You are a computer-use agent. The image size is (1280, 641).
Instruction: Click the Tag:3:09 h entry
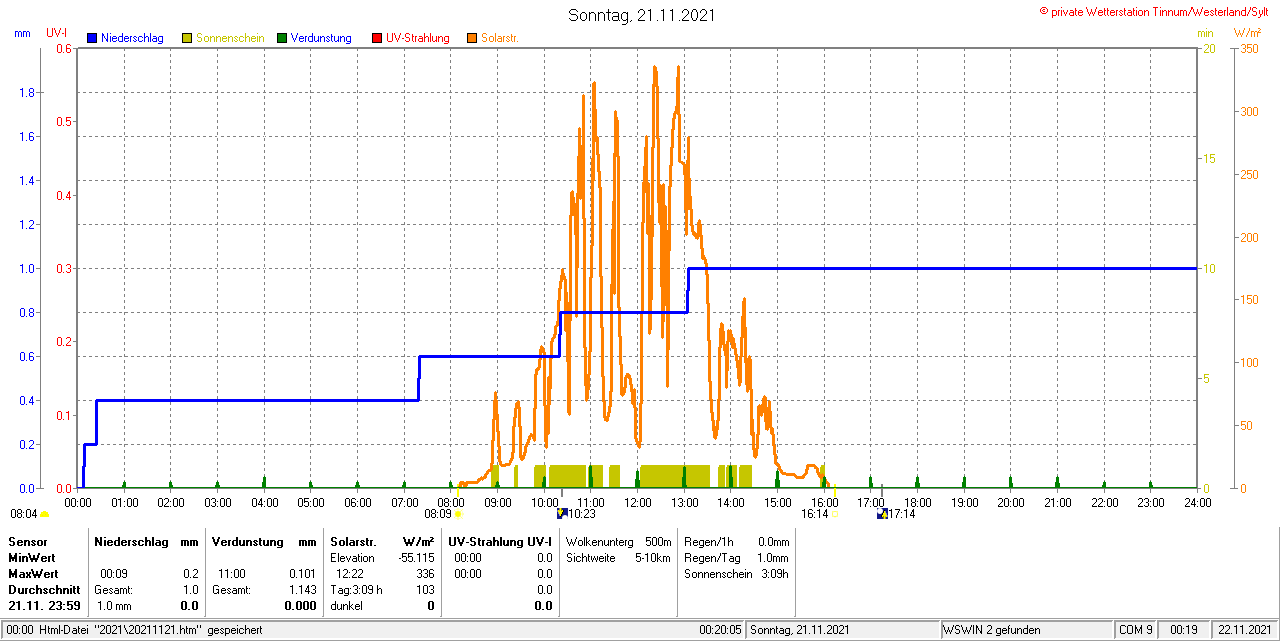(356, 590)
